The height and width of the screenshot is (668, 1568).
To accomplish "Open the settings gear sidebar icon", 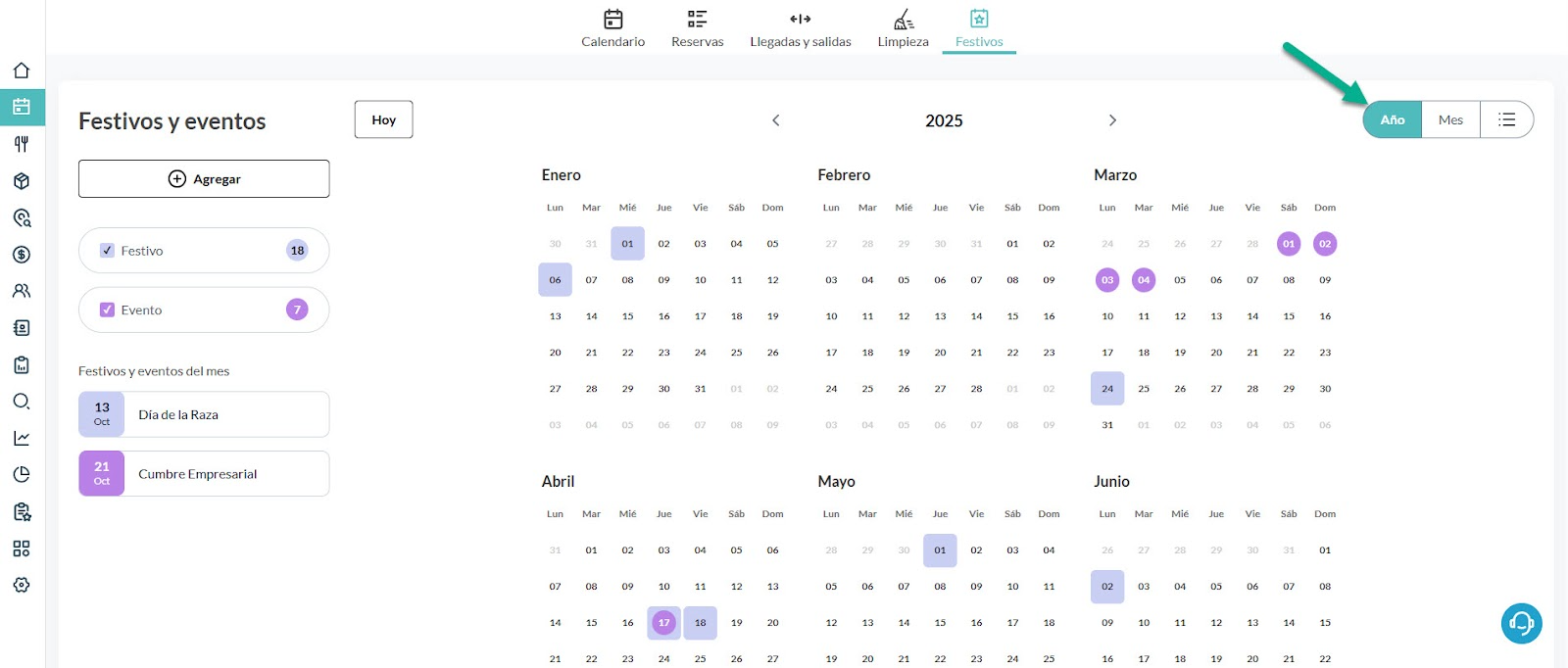I will tap(22, 585).
